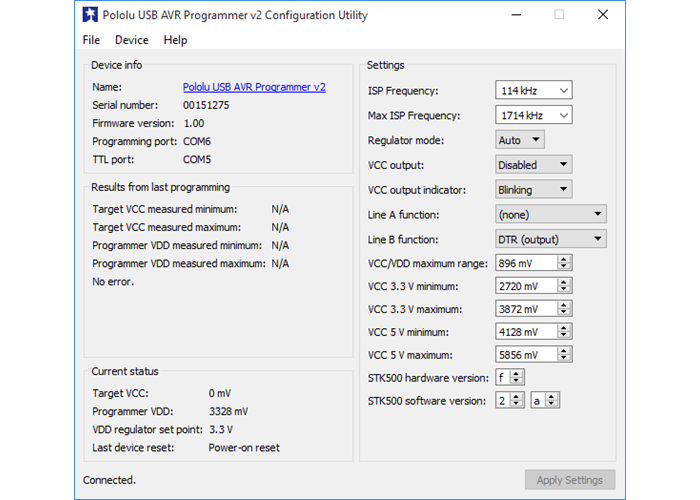This screenshot has height=500, width=700.
Task: Click the STK500 hardware version spinner arrows
Action: tap(517, 377)
